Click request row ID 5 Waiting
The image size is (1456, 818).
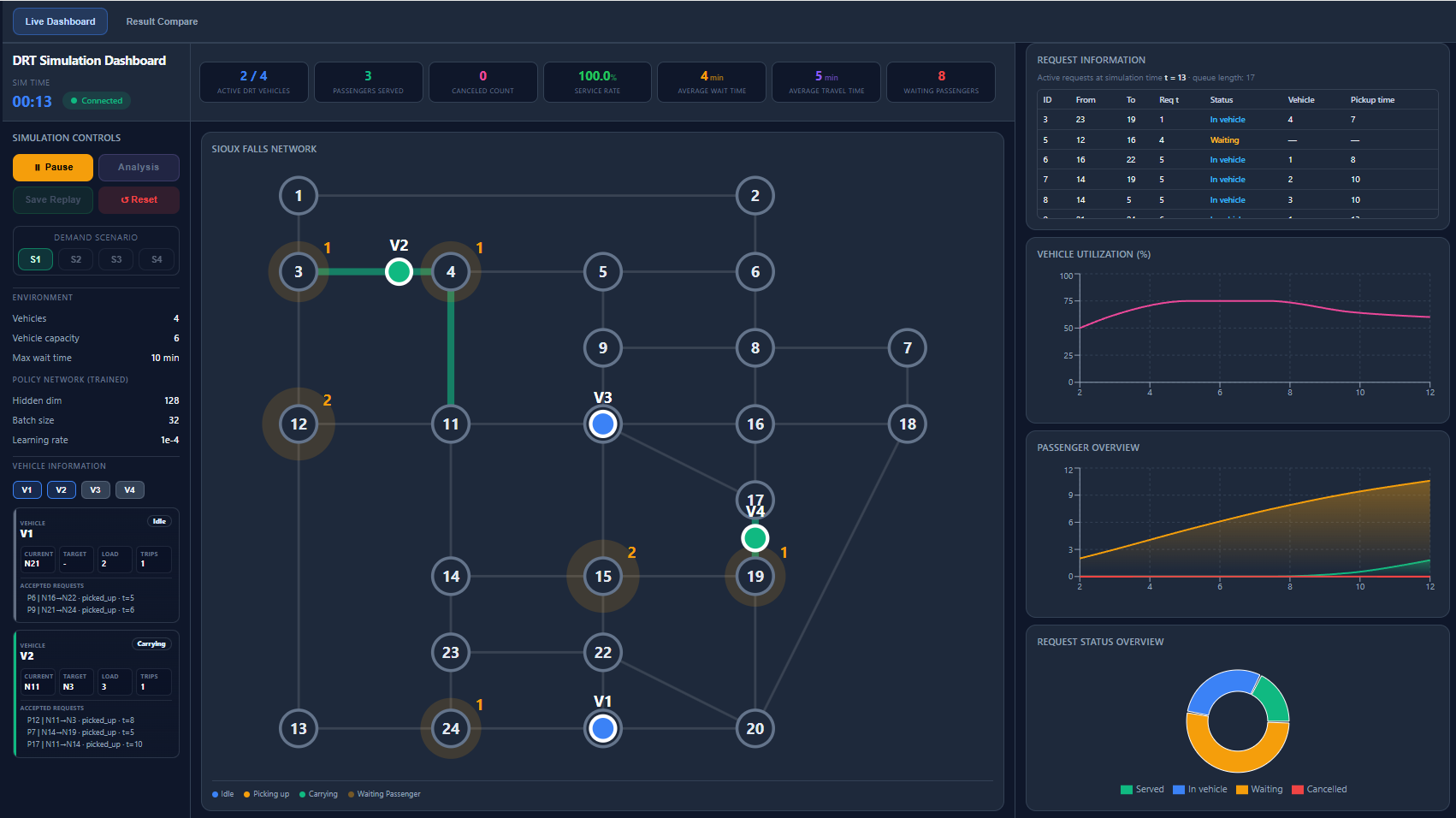(1237, 139)
